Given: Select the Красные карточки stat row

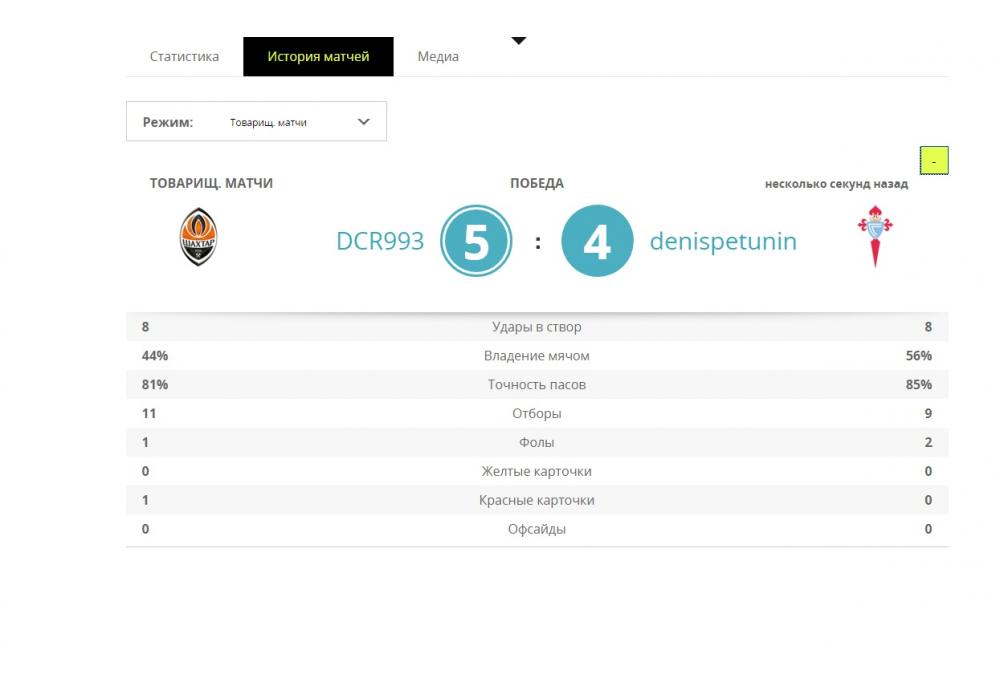Looking at the screenshot, I should tap(537, 500).
